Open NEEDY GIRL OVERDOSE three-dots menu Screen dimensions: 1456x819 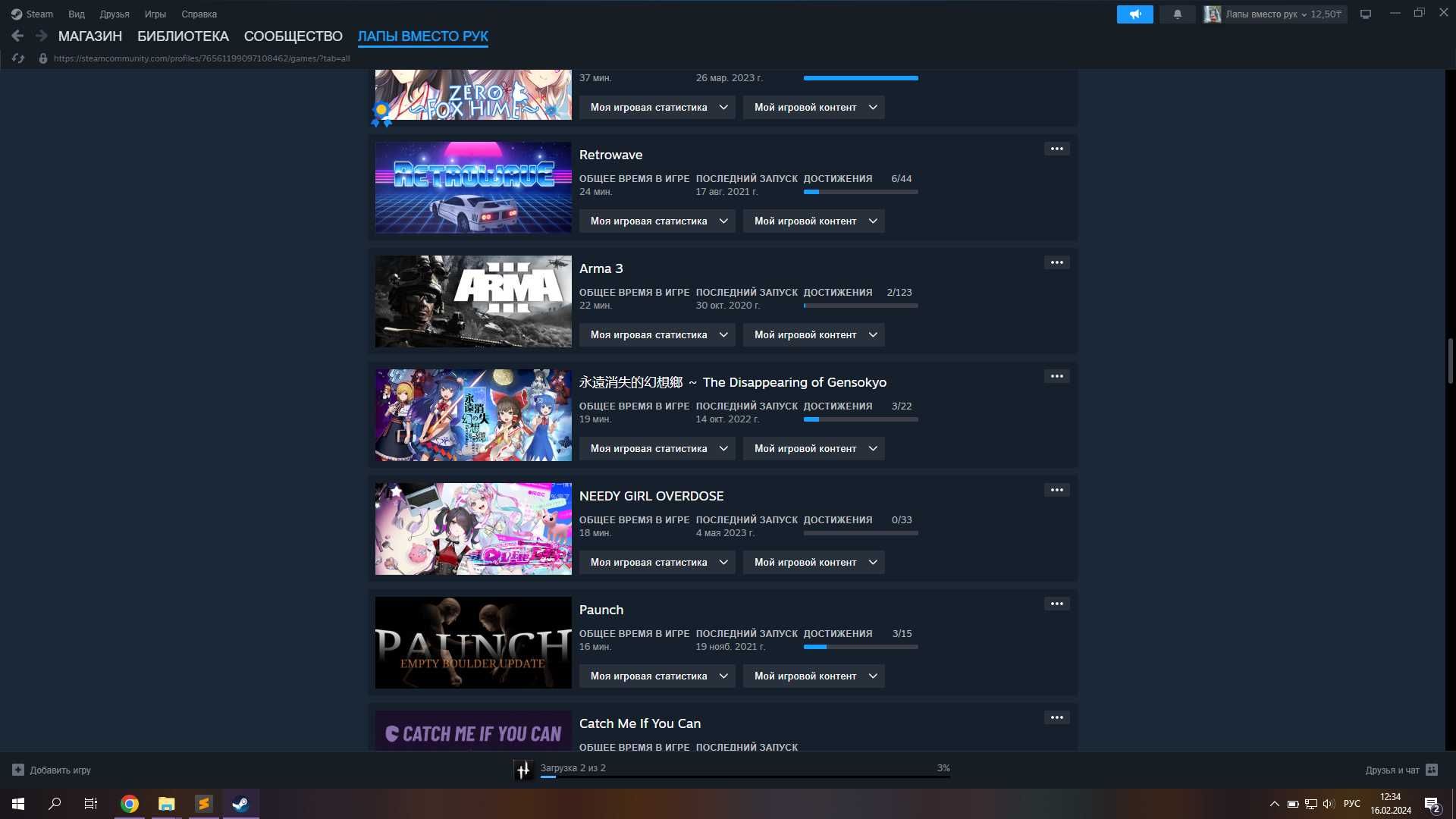tap(1057, 490)
